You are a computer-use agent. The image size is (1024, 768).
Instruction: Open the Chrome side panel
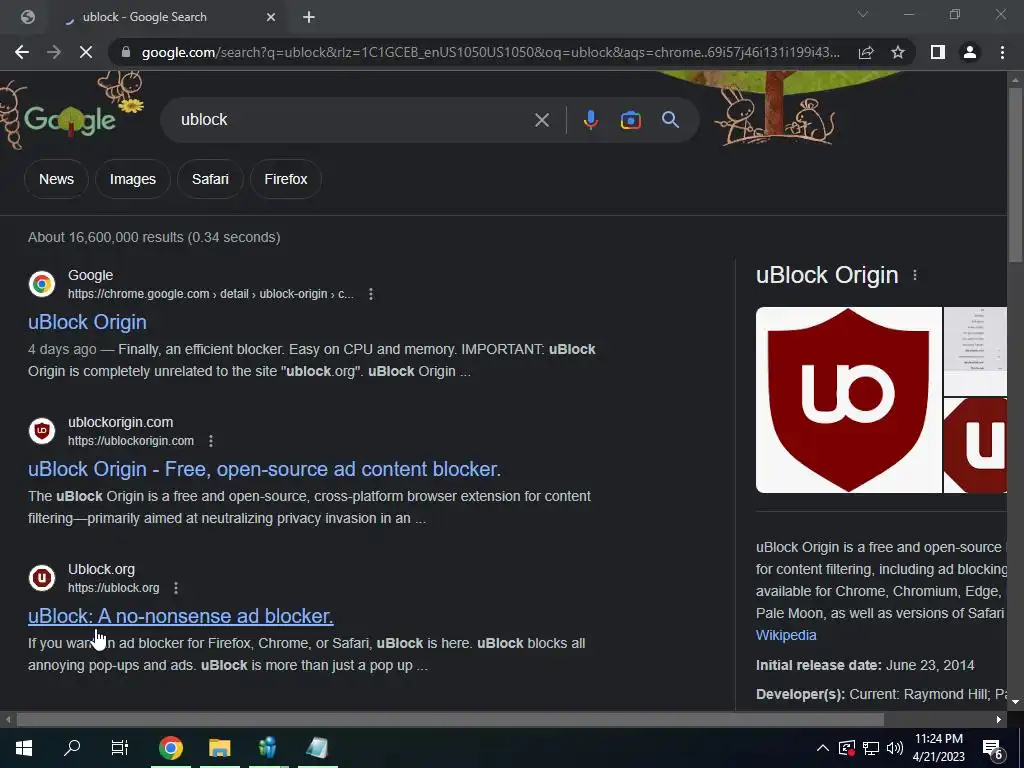tap(938, 52)
